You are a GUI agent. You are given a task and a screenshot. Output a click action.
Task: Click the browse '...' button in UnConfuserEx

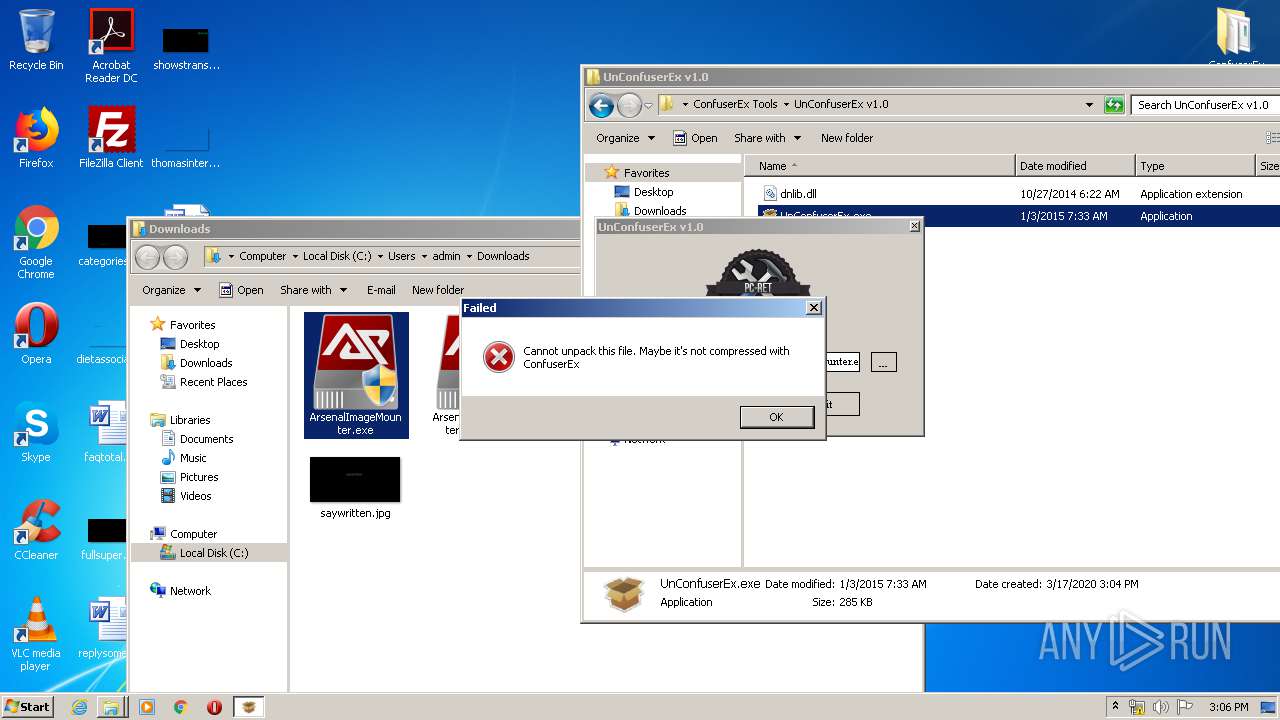point(883,363)
